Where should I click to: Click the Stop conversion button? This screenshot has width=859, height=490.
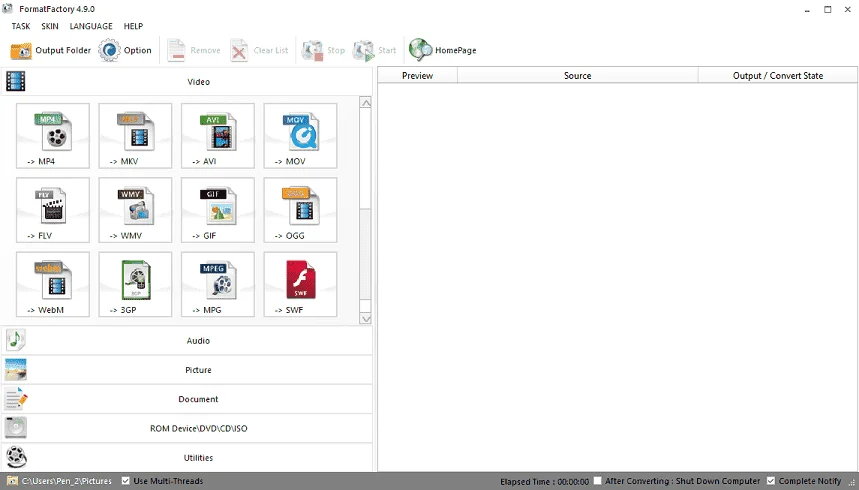click(323, 50)
